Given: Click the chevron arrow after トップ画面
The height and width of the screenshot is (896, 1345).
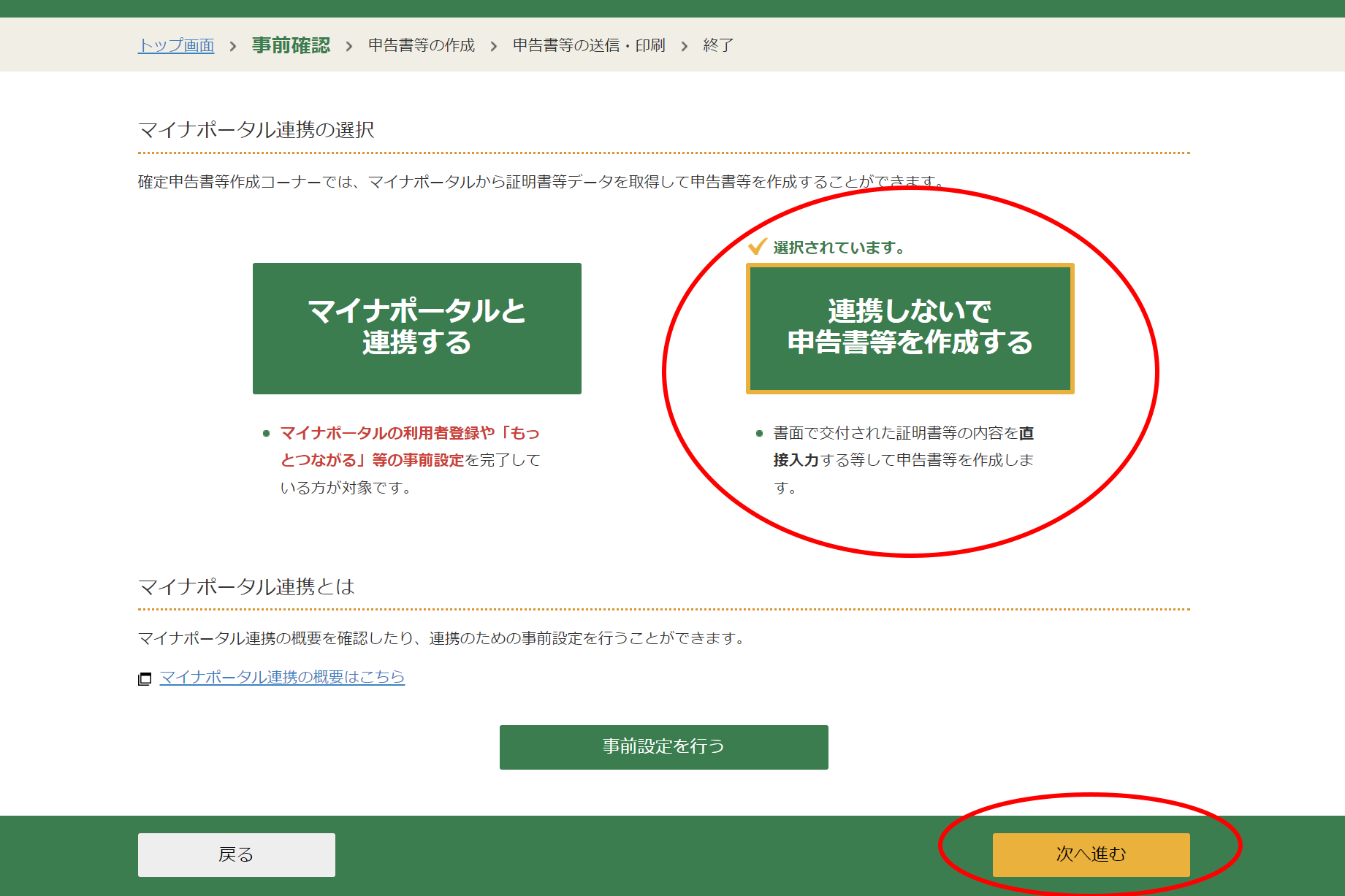Looking at the screenshot, I should (233, 46).
